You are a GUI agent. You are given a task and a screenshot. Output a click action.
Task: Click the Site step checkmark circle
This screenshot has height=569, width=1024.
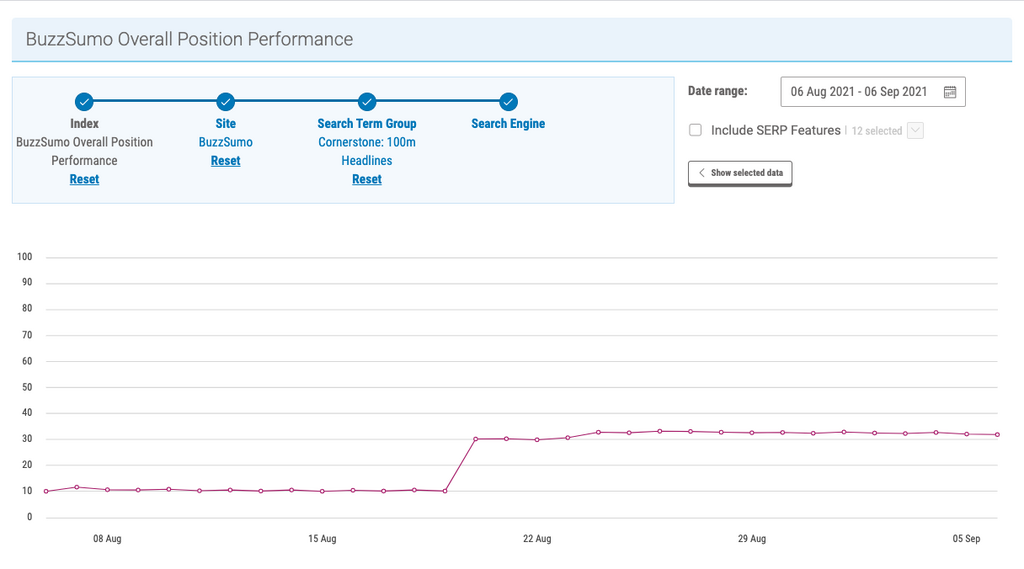click(225, 101)
